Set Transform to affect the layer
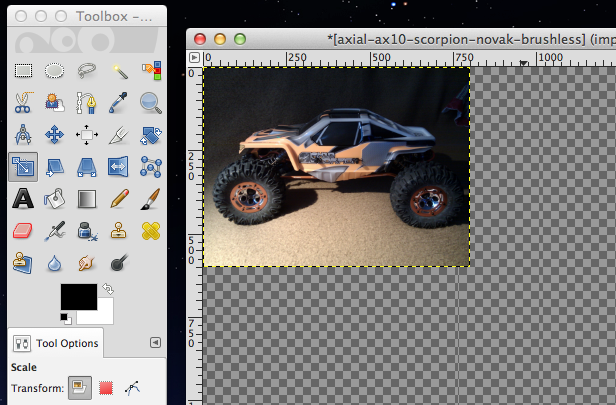The width and height of the screenshot is (616, 405). click(x=80, y=389)
